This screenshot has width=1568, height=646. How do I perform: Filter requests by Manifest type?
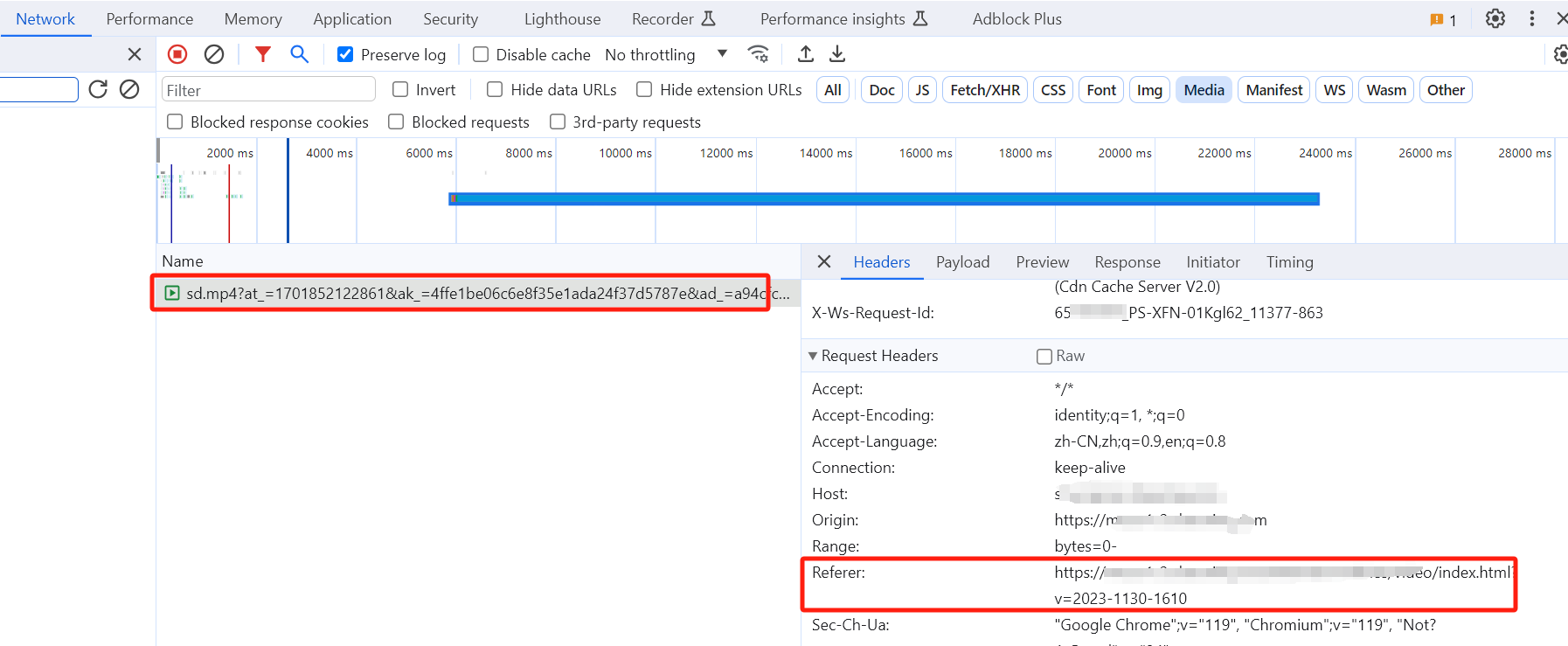pyautogui.click(x=1273, y=89)
